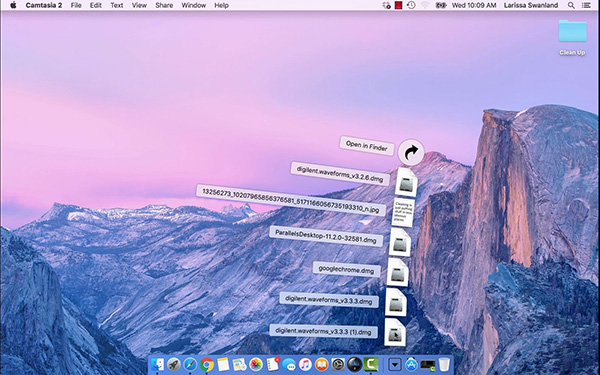Screen dimensions: 600x375
Task: Open Finder from the Dock
Action: 157,364
